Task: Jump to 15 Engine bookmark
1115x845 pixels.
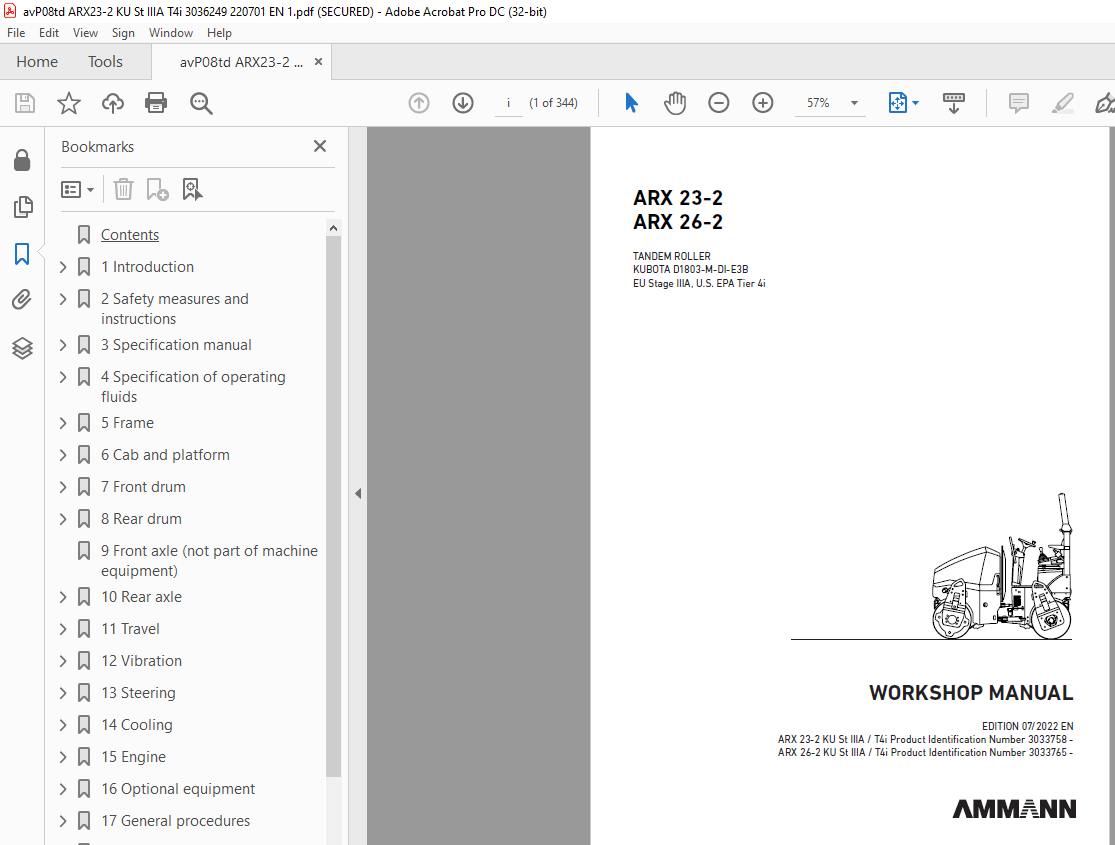Action: point(133,757)
